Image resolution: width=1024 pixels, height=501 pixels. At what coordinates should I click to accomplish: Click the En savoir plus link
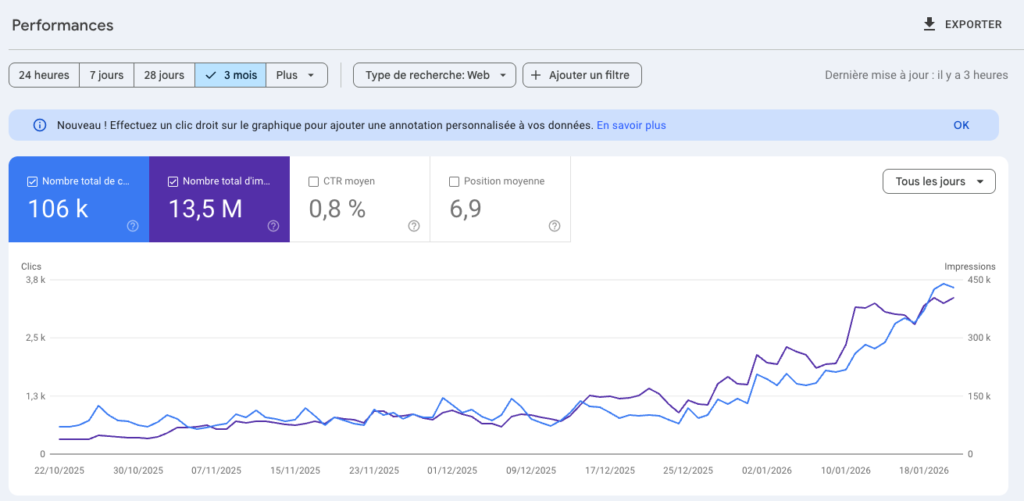(x=631, y=125)
